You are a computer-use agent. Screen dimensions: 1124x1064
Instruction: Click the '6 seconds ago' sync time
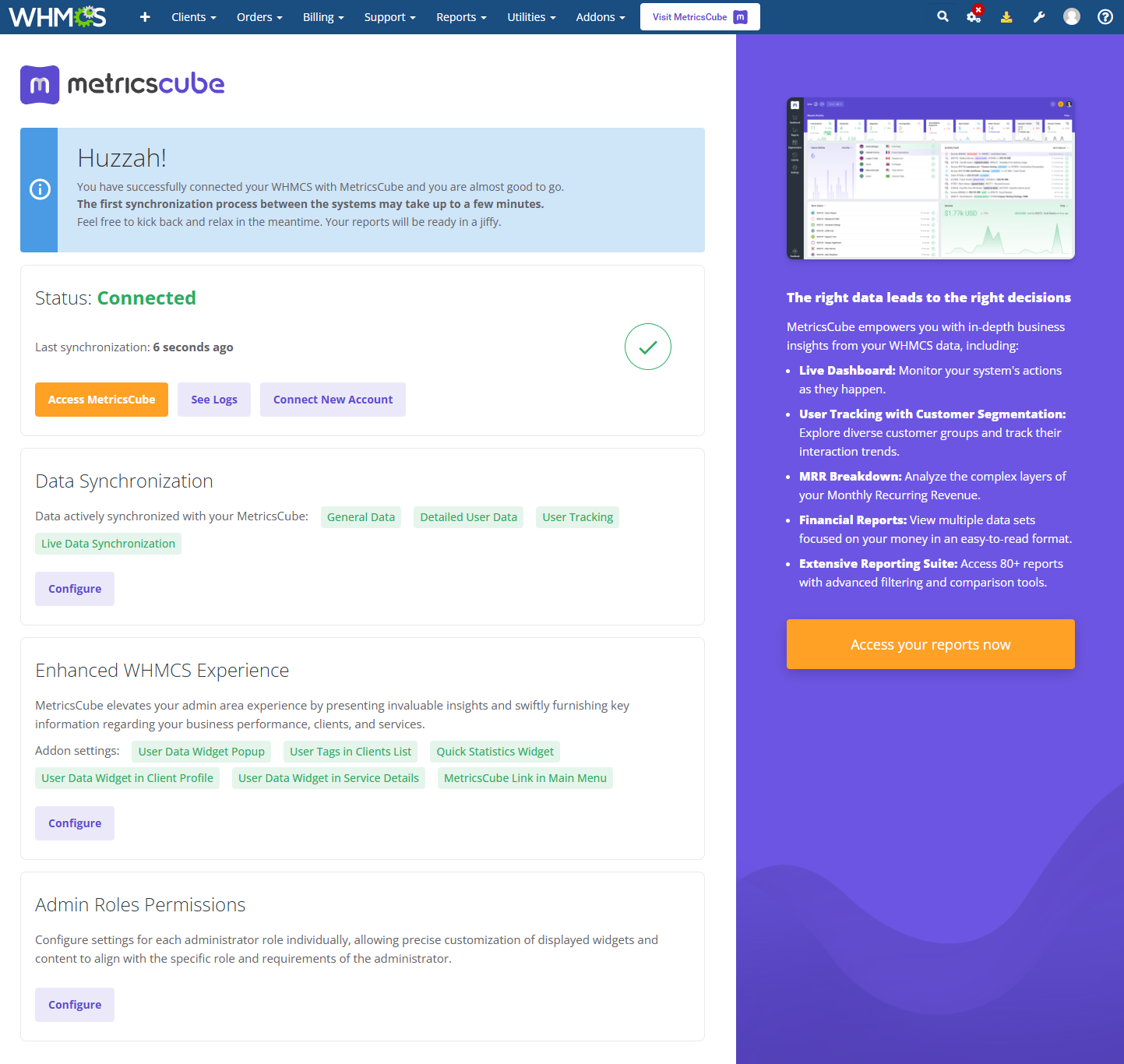193,347
